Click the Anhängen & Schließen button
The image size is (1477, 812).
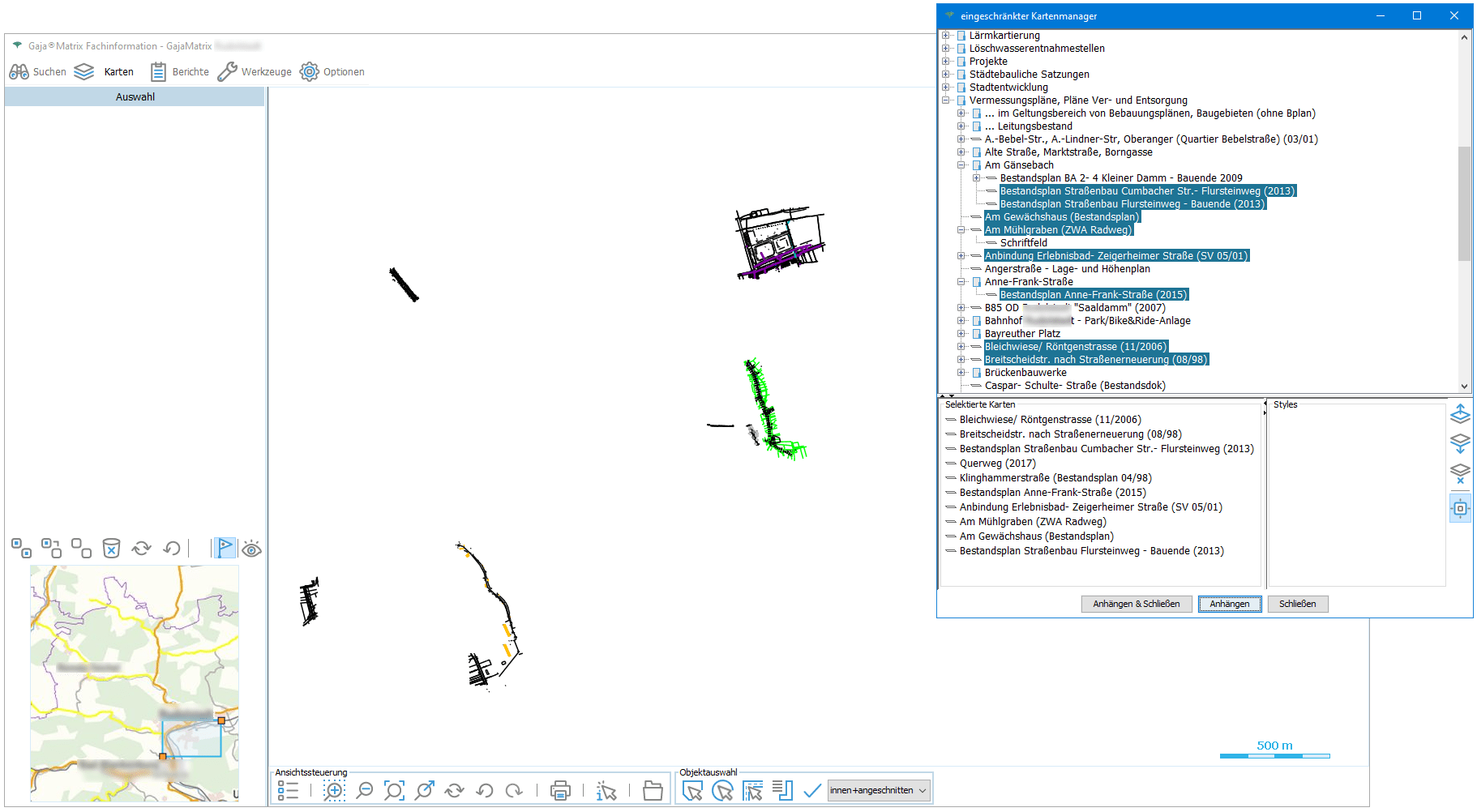[x=1136, y=604]
